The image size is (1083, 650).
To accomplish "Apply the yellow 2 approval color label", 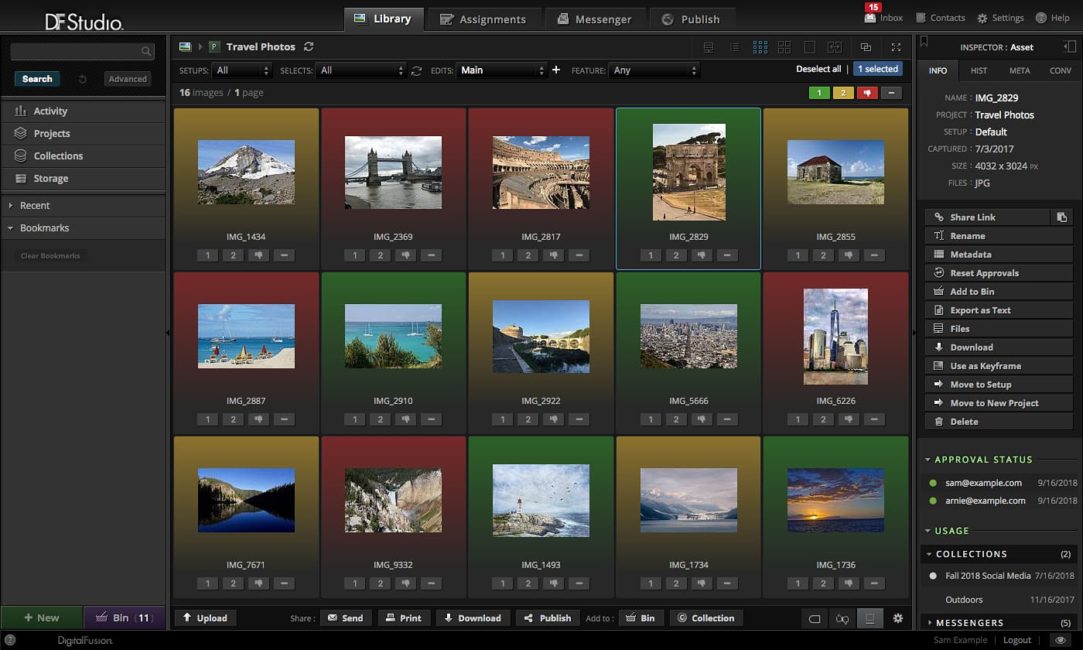I will click(x=843, y=91).
